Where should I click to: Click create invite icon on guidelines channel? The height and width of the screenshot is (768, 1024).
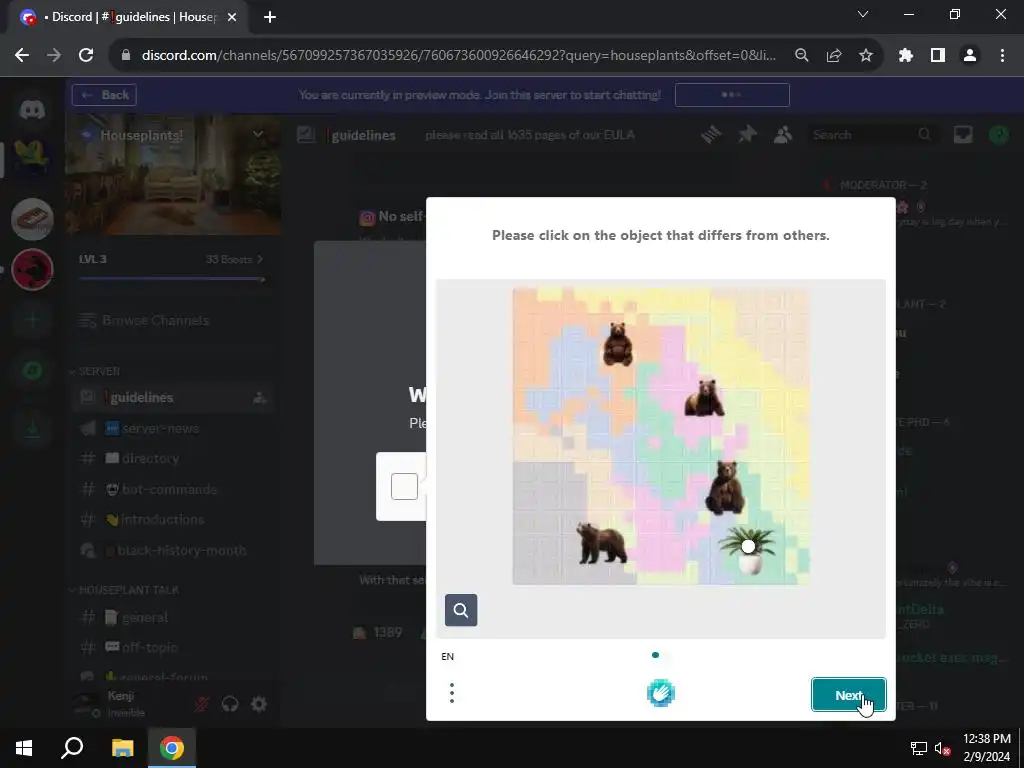259,397
